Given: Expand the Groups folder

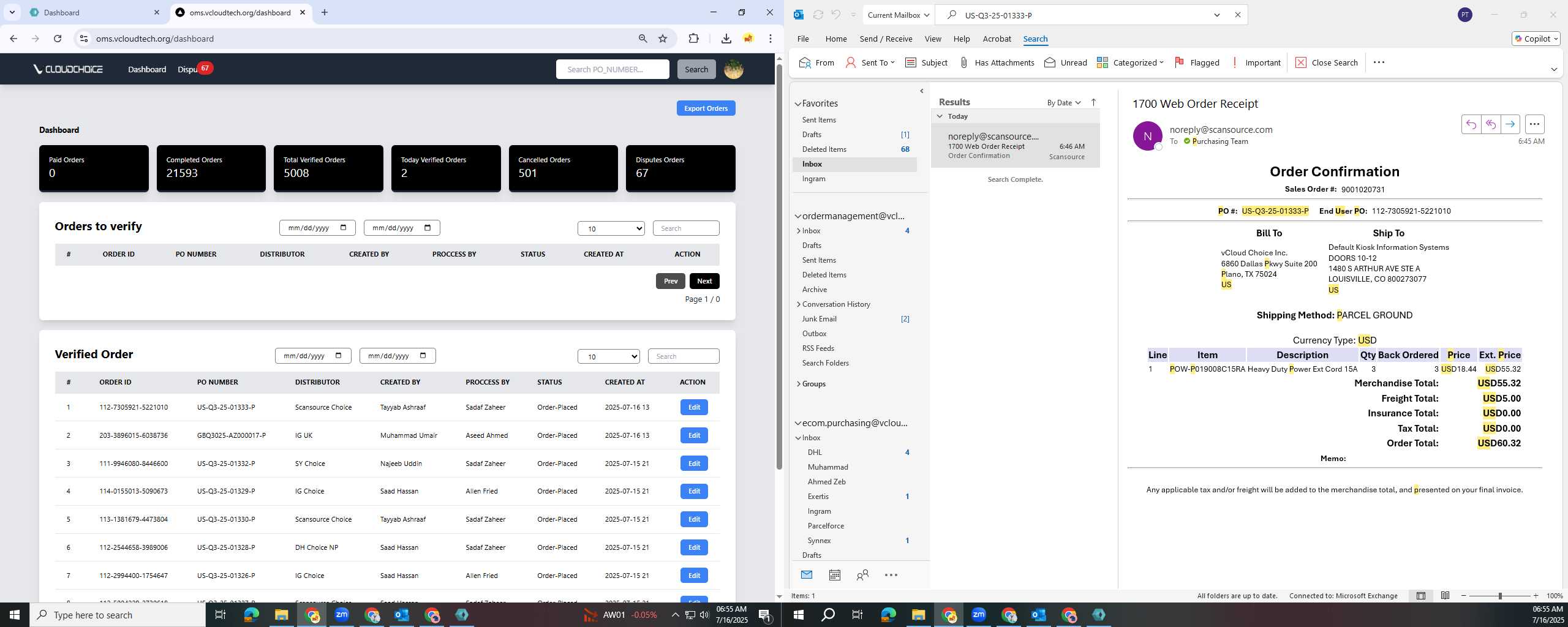Looking at the screenshot, I should 798,384.
